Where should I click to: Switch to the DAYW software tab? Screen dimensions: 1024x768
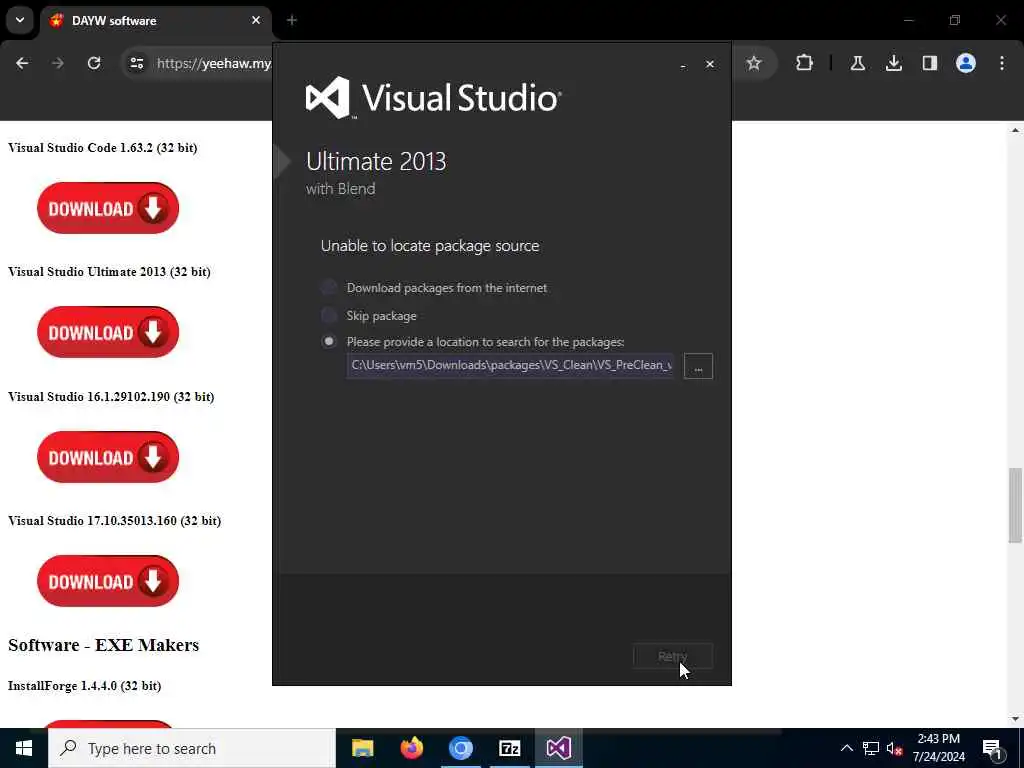pos(153,20)
